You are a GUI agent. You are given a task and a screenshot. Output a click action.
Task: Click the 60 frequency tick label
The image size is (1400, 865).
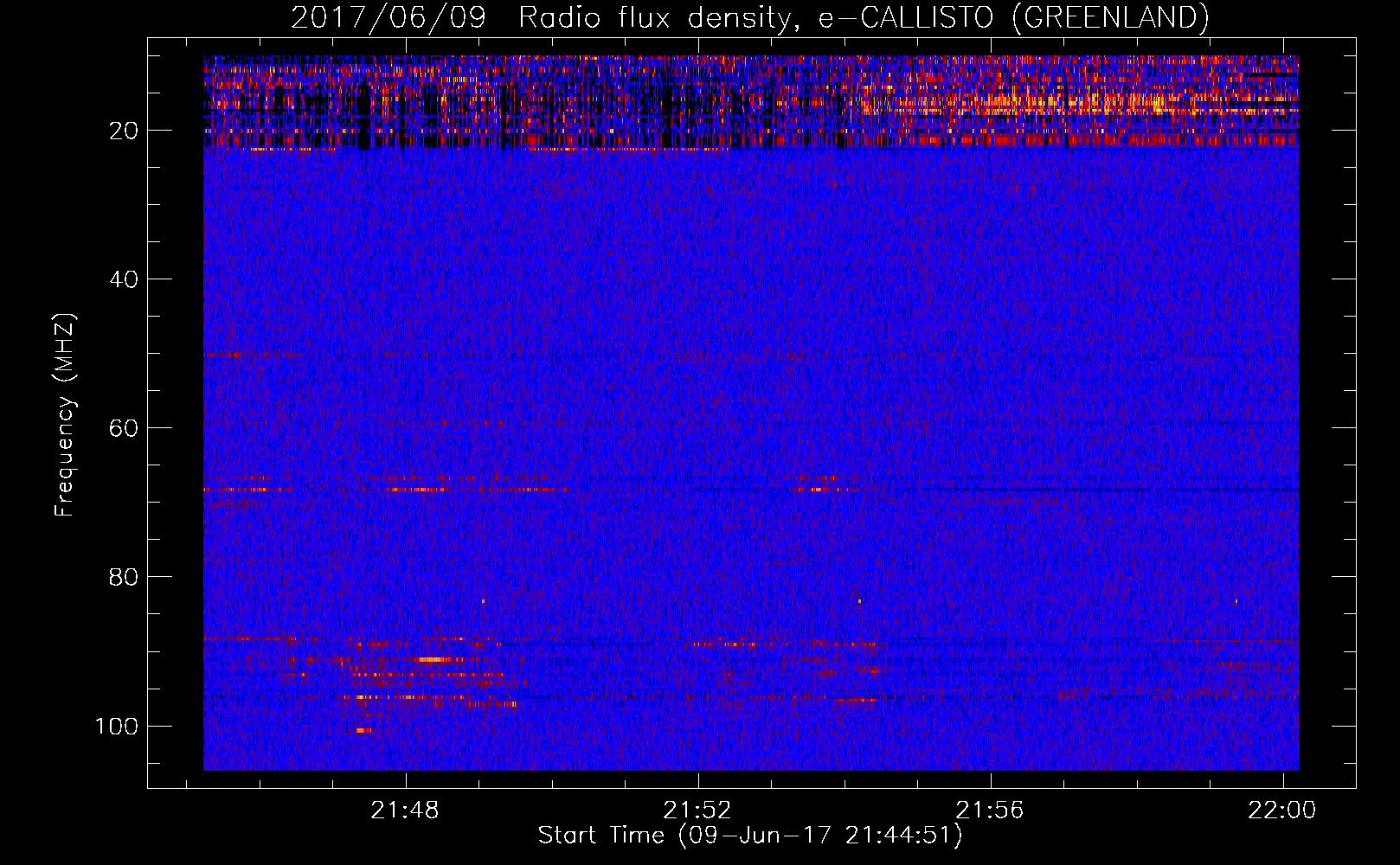click(x=124, y=428)
